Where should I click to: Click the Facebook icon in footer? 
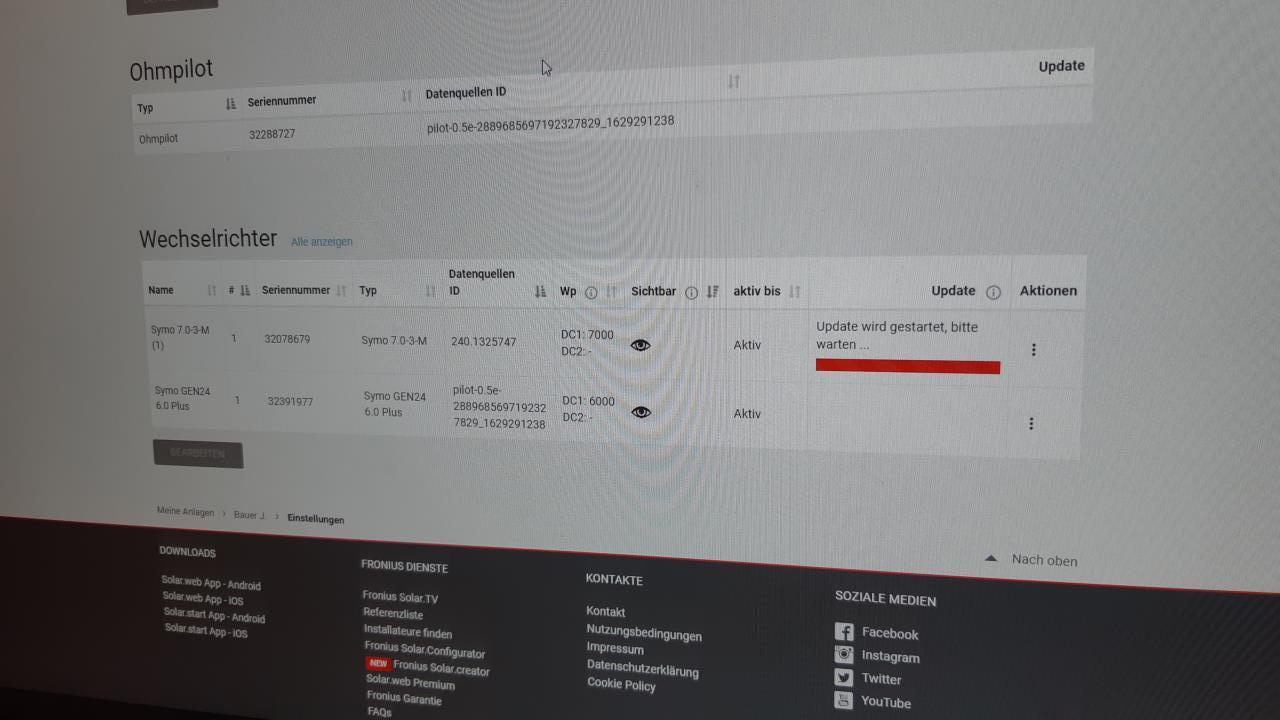[x=844, y=632]
